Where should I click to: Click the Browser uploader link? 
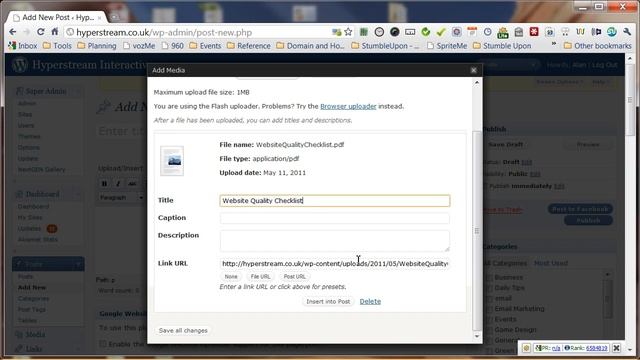click(x=348, y=106)
